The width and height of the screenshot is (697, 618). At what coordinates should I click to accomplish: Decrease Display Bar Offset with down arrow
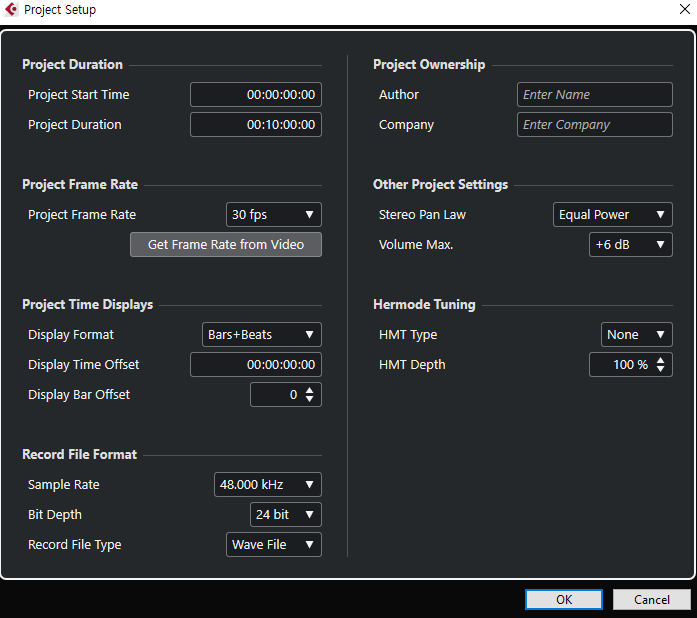point(310,399)
